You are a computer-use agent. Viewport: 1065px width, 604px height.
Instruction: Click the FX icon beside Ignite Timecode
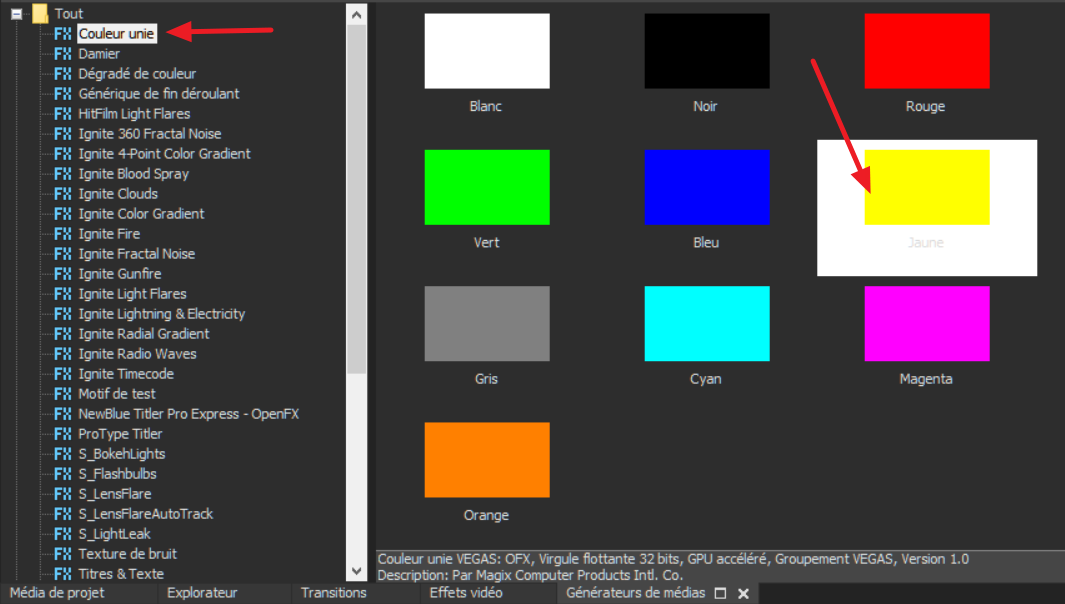63,374
